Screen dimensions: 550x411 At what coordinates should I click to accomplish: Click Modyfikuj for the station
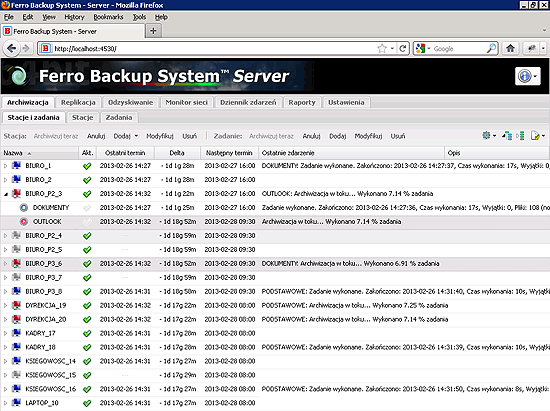(x=160, y=136)
